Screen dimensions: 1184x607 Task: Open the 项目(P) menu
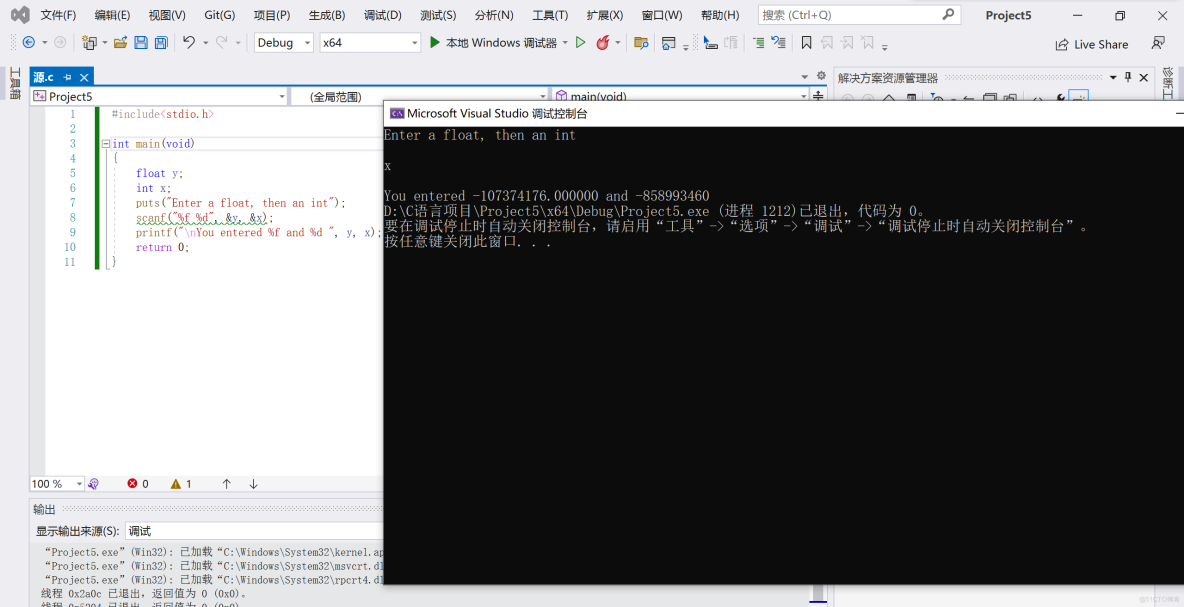[272, 15]
